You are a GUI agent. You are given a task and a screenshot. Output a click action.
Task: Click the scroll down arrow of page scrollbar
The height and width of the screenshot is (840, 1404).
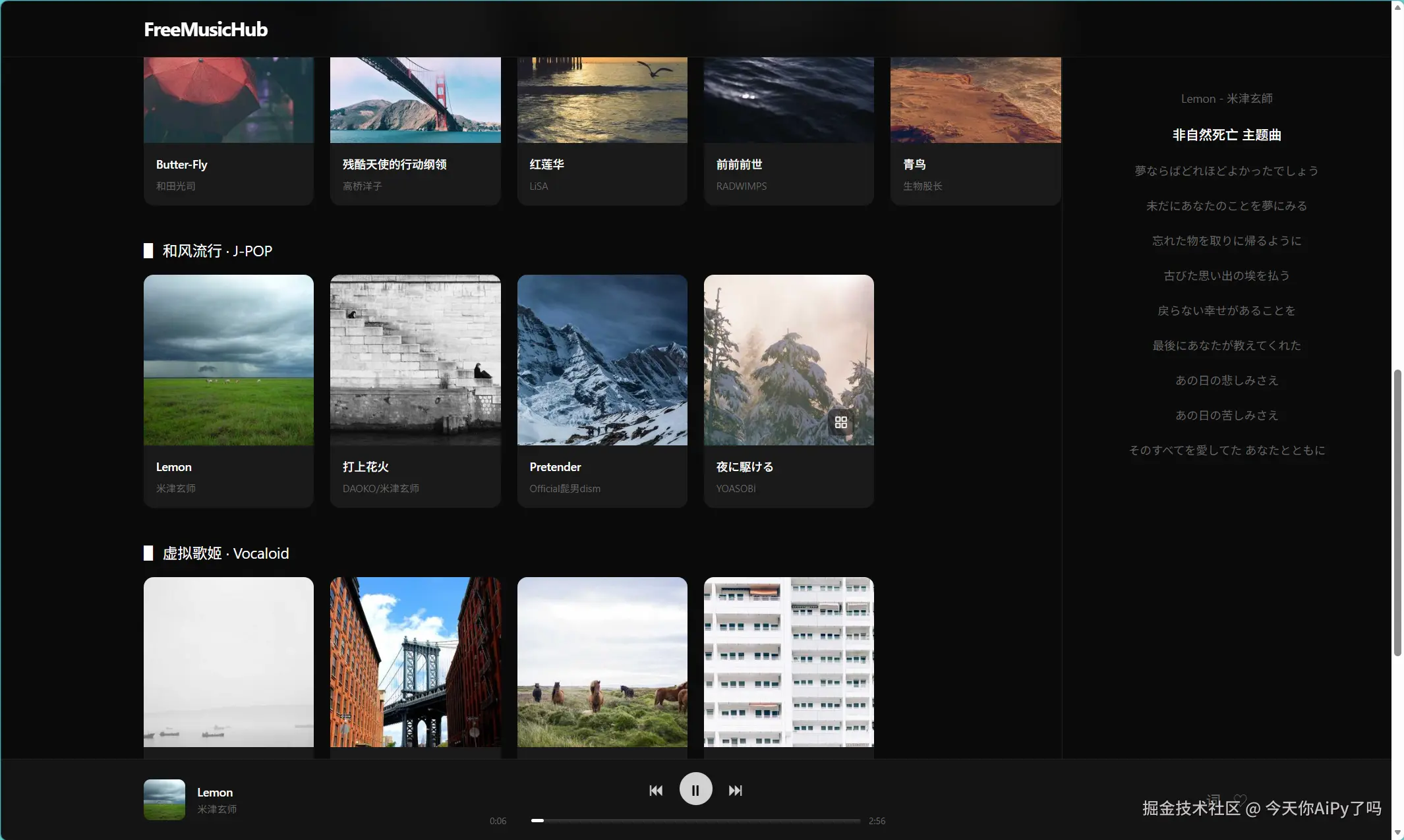[x=1397, y=833]
